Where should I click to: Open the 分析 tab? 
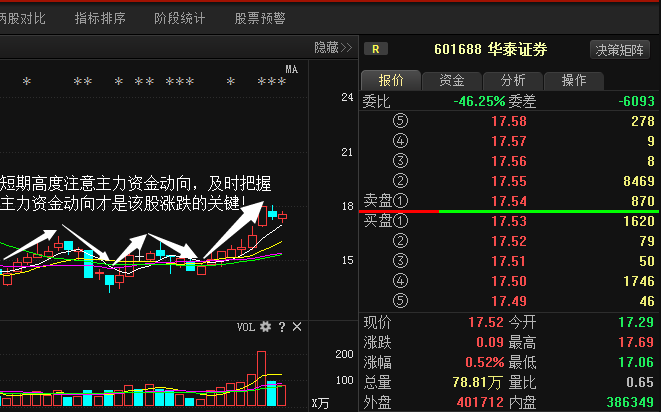513,81
